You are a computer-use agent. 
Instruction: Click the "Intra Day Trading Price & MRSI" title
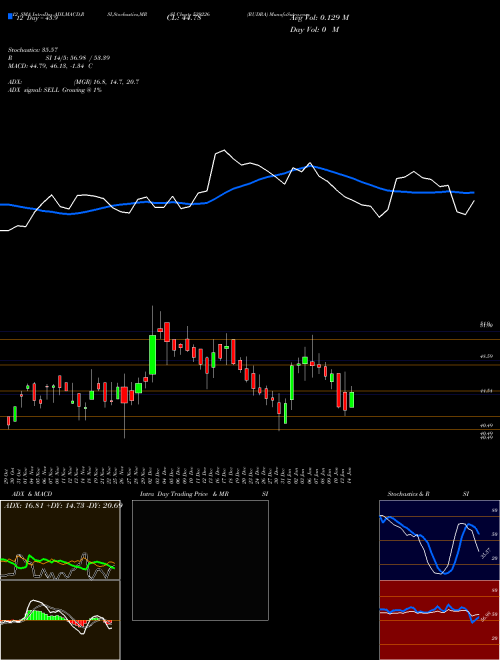click(204, 494)
